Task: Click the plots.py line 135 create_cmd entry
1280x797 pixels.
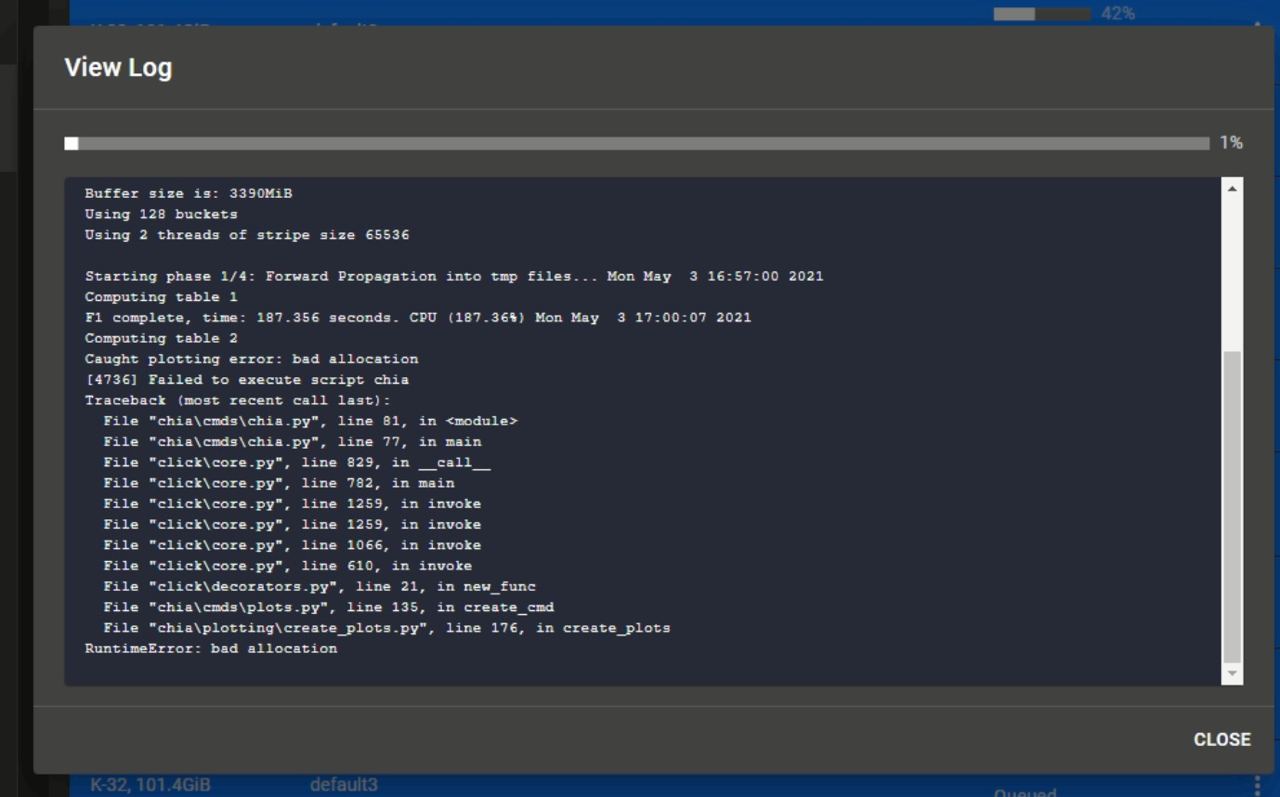Action: (x=328, y=608)
